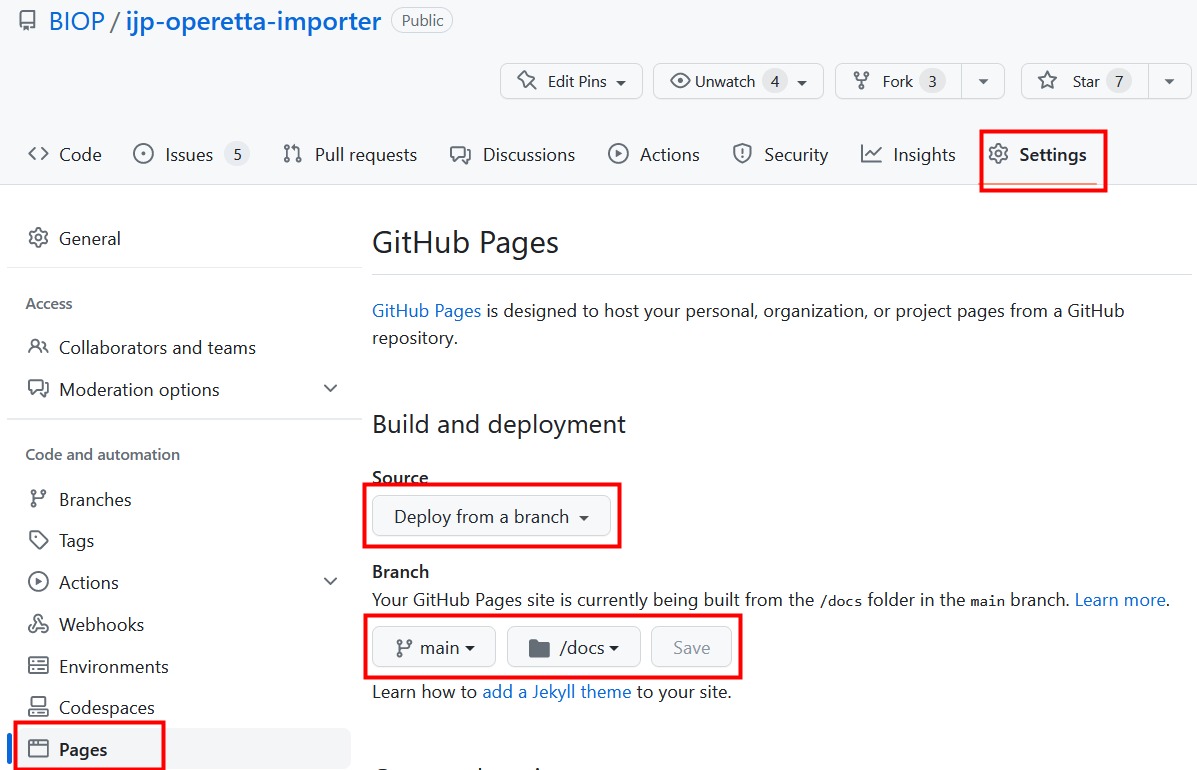Click the webhook icon beside Webhooks
1197x770 pixels.
pos(38,623)
